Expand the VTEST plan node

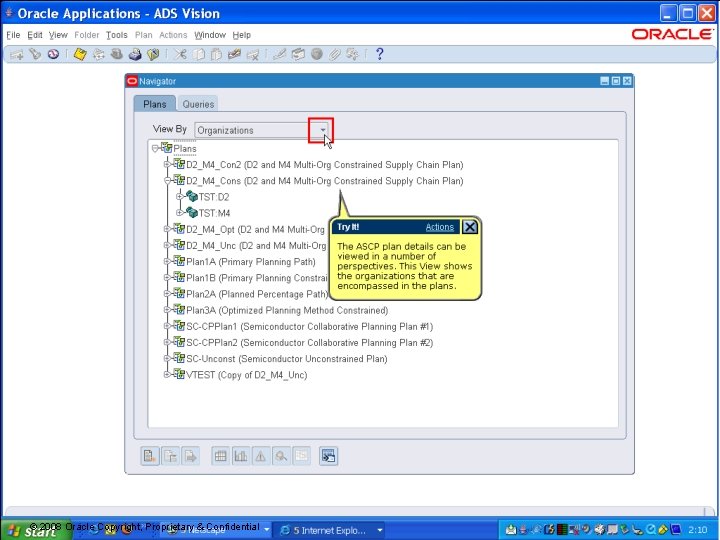[x=168, y=375]
